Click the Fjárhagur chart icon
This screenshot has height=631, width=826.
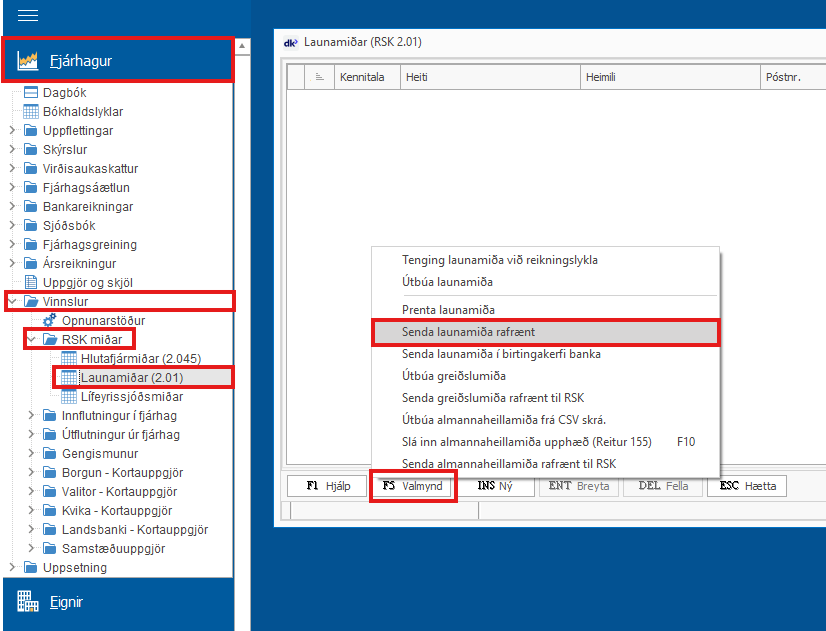click(28, 61)
